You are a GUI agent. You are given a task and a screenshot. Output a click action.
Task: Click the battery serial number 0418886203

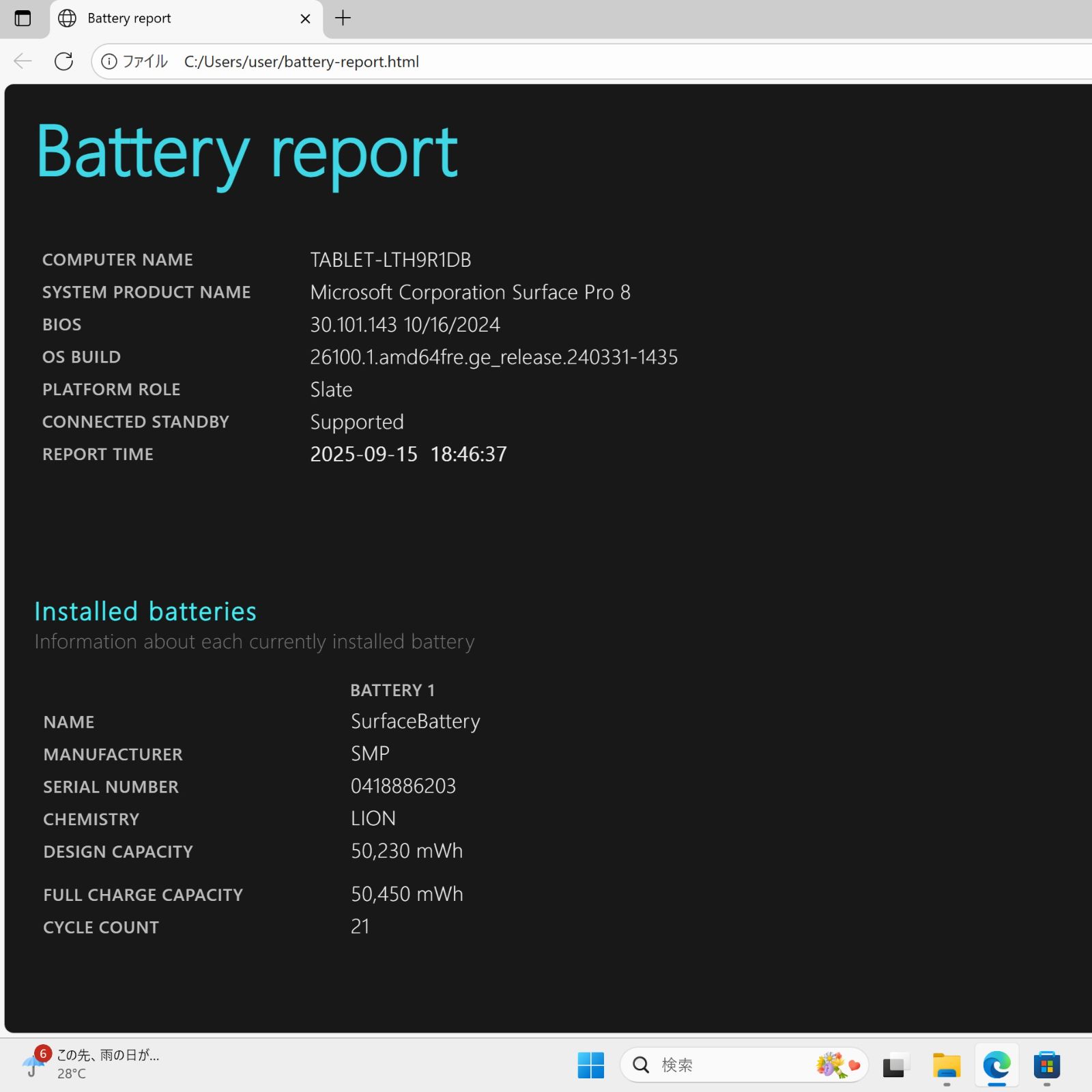click(403, 786)
